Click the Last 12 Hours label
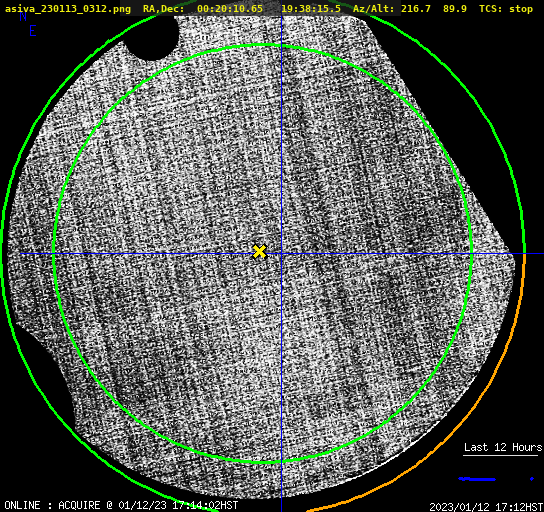Viewport: 544px width, 512px height. tap(503, 447)
